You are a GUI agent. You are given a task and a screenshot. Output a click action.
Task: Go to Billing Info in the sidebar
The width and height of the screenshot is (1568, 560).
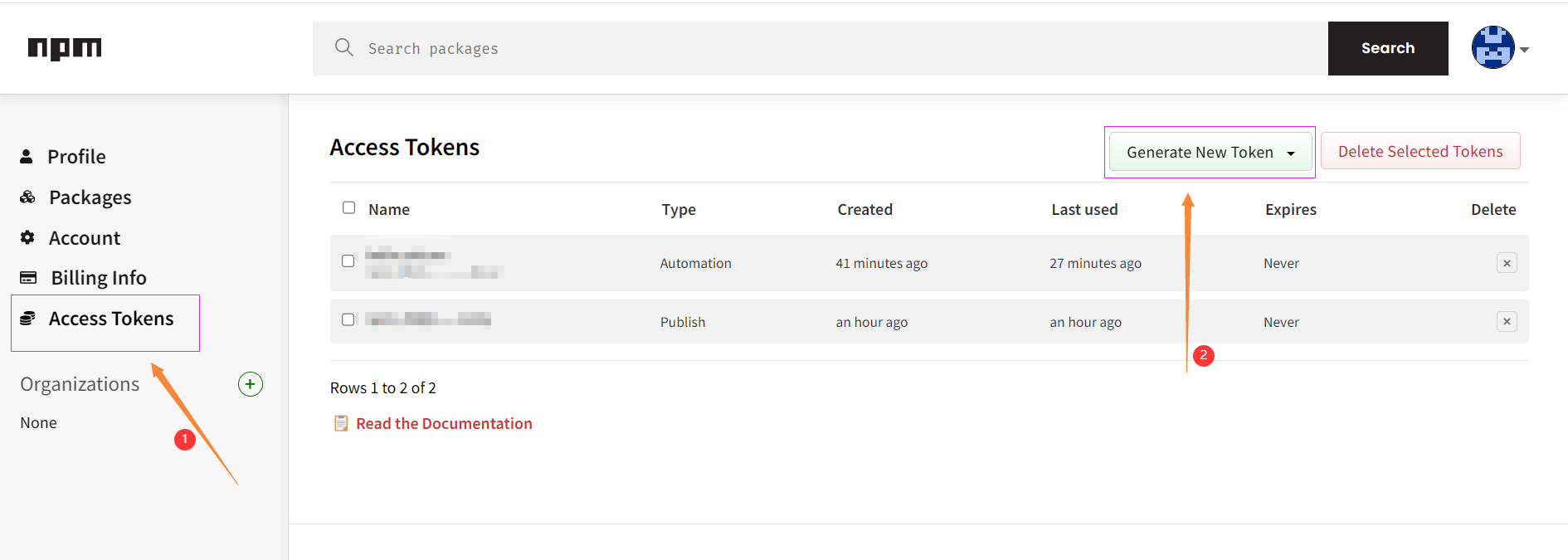98,278
